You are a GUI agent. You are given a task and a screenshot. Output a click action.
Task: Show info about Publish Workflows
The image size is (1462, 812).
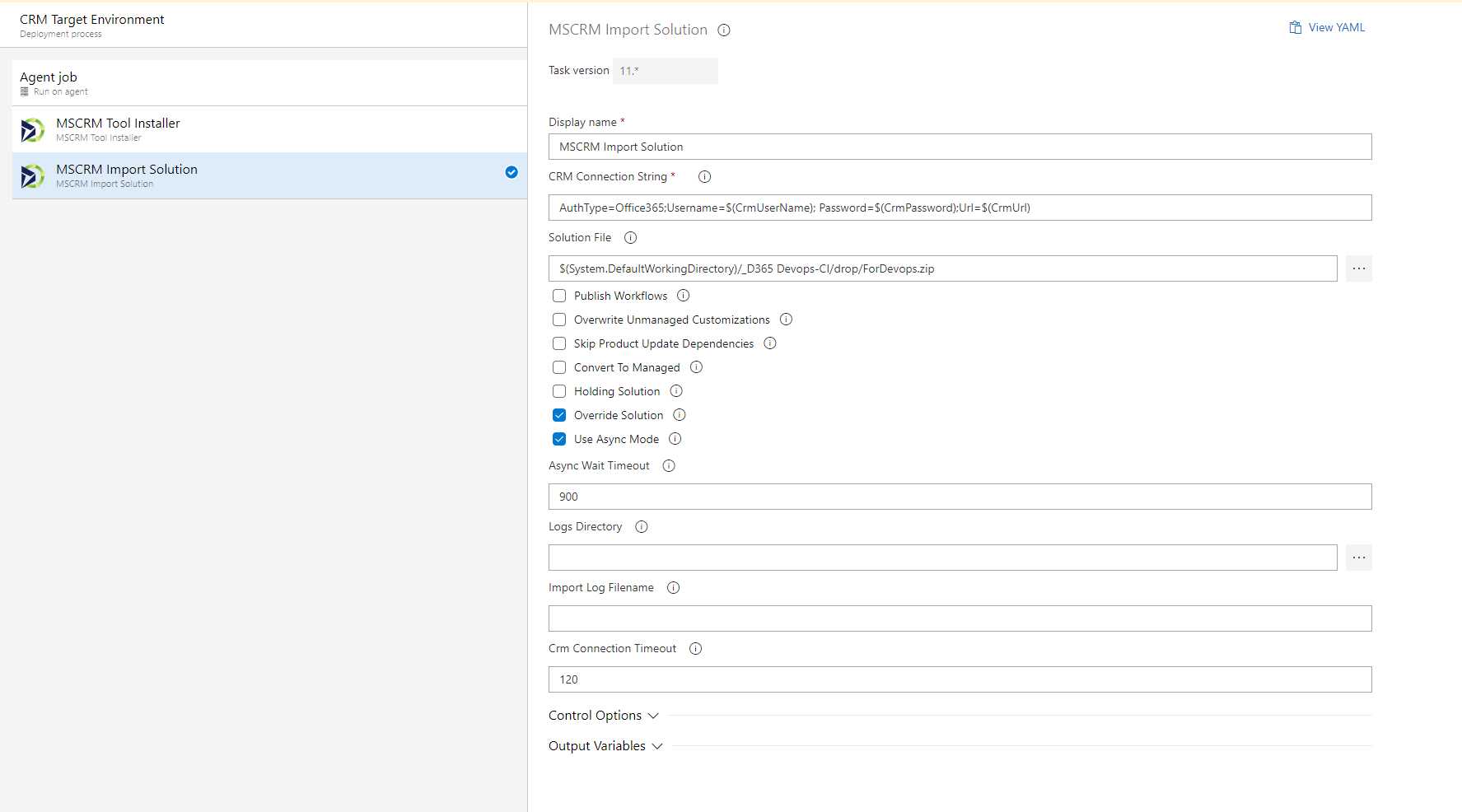[x=683, y=296]
